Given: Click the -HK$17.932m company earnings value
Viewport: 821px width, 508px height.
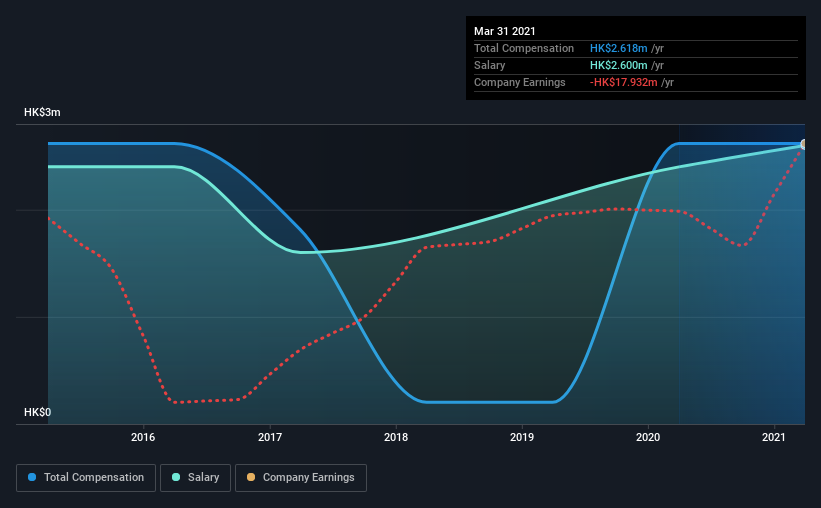Looking at the screenshot, I should pyautogui.click(x=624, y=83).
